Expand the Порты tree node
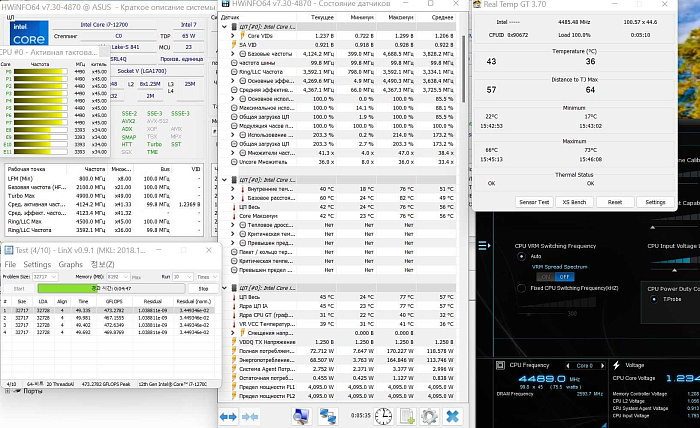This screenshot has width=700, height=428. pyautogui.click(x=7, y=391)
